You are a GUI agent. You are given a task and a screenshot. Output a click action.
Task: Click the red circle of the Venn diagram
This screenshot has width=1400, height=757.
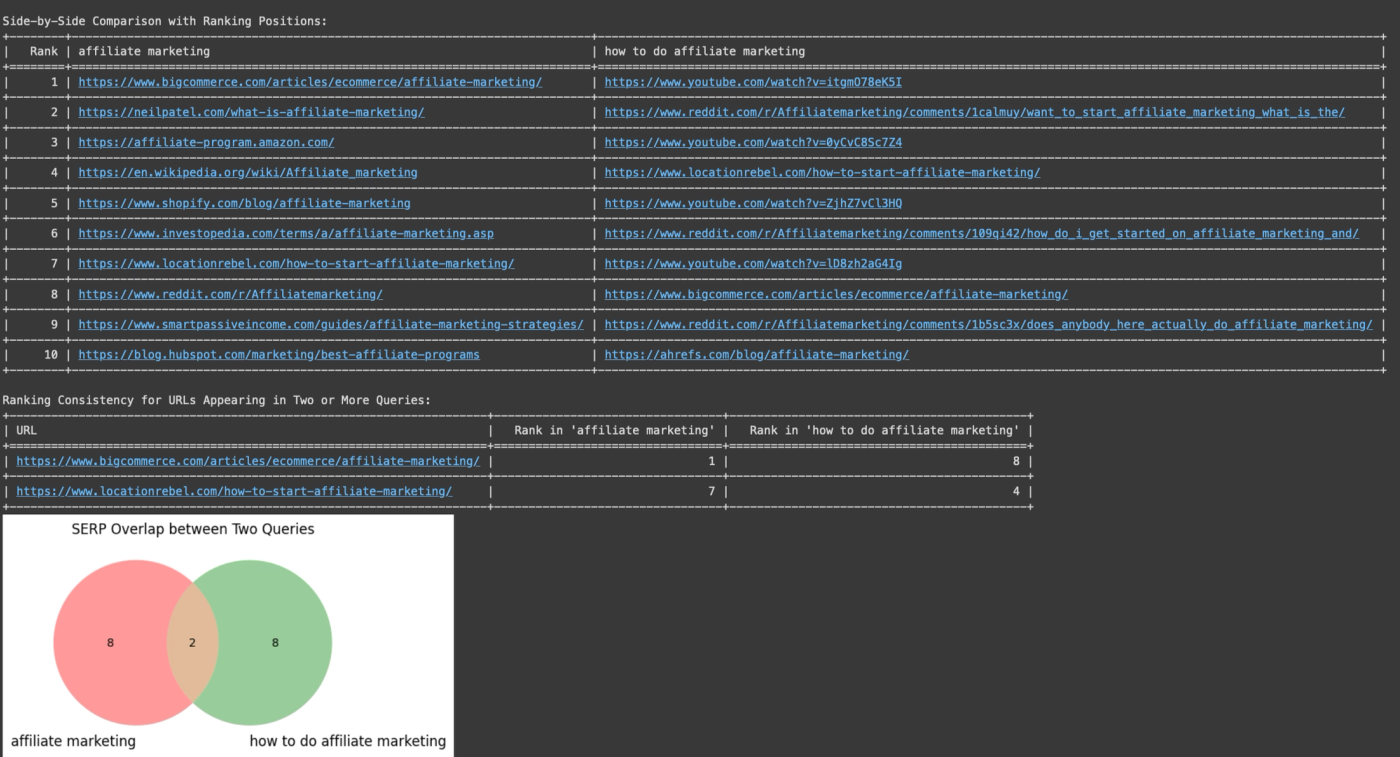tap(110, 642)
